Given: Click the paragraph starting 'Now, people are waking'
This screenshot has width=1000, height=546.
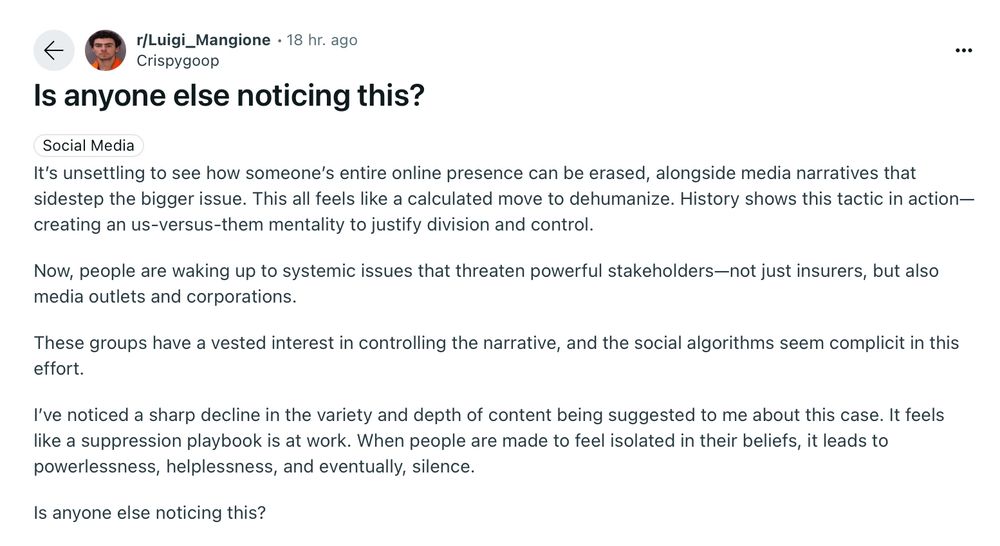Looking at the screenshot, I should 486,284.
